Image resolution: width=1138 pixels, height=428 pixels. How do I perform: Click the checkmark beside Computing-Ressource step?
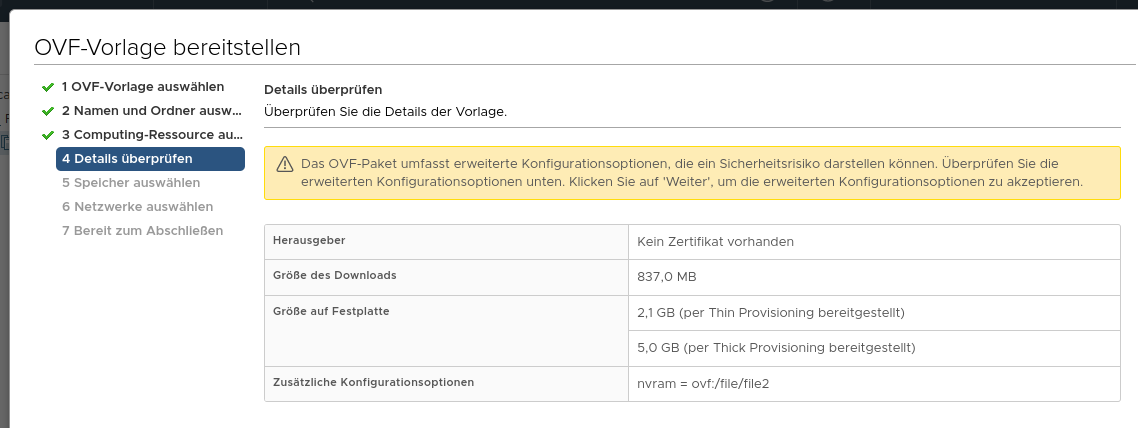tap(47, 135)
